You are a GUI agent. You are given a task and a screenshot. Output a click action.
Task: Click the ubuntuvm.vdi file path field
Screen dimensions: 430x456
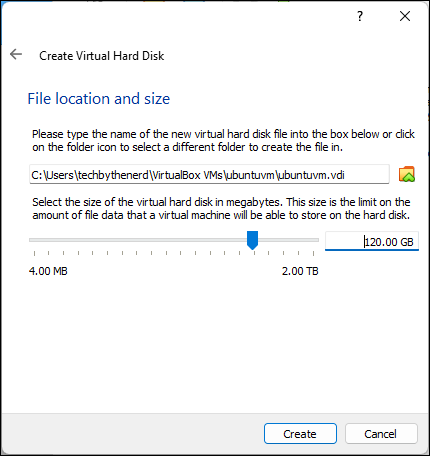click(x=209, y=174)
